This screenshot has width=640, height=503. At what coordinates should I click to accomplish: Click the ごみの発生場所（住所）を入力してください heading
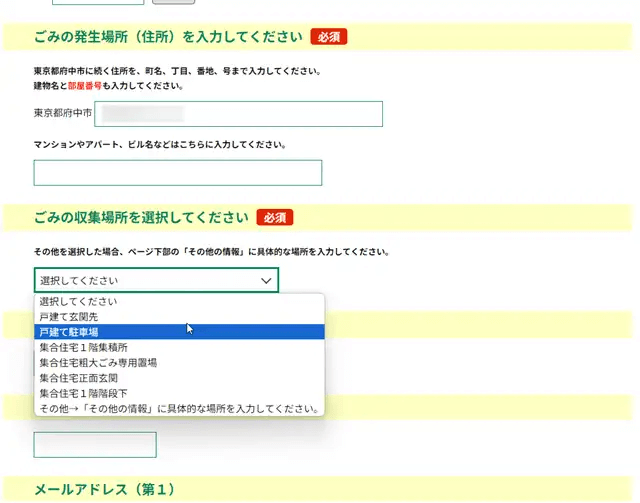[168, 37]
